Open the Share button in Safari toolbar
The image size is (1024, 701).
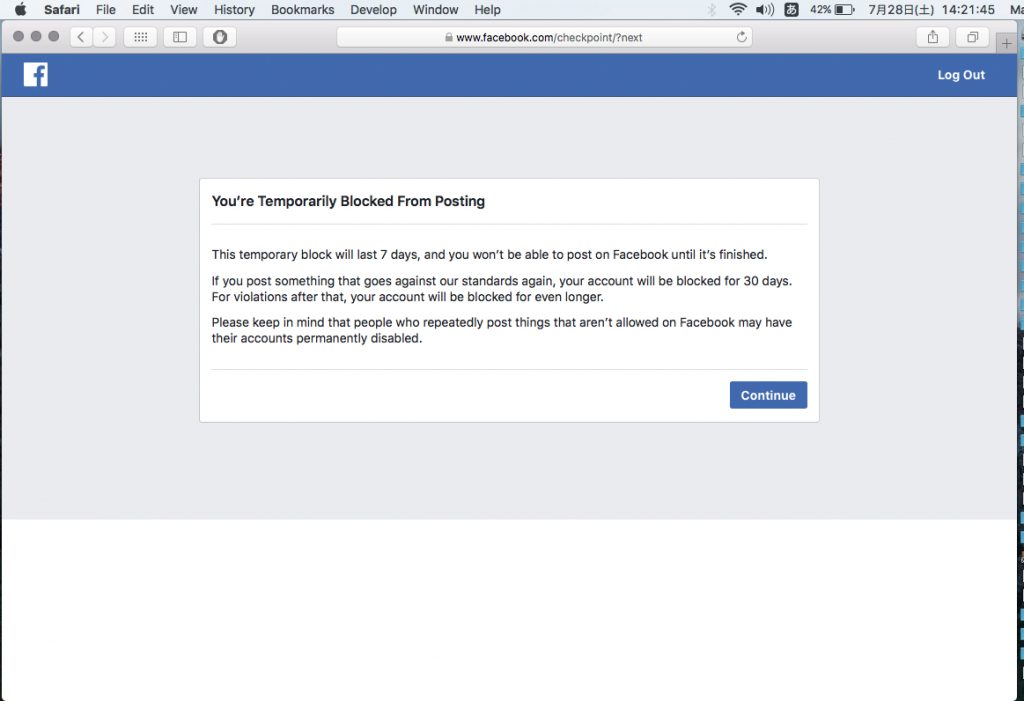[933, 37]
